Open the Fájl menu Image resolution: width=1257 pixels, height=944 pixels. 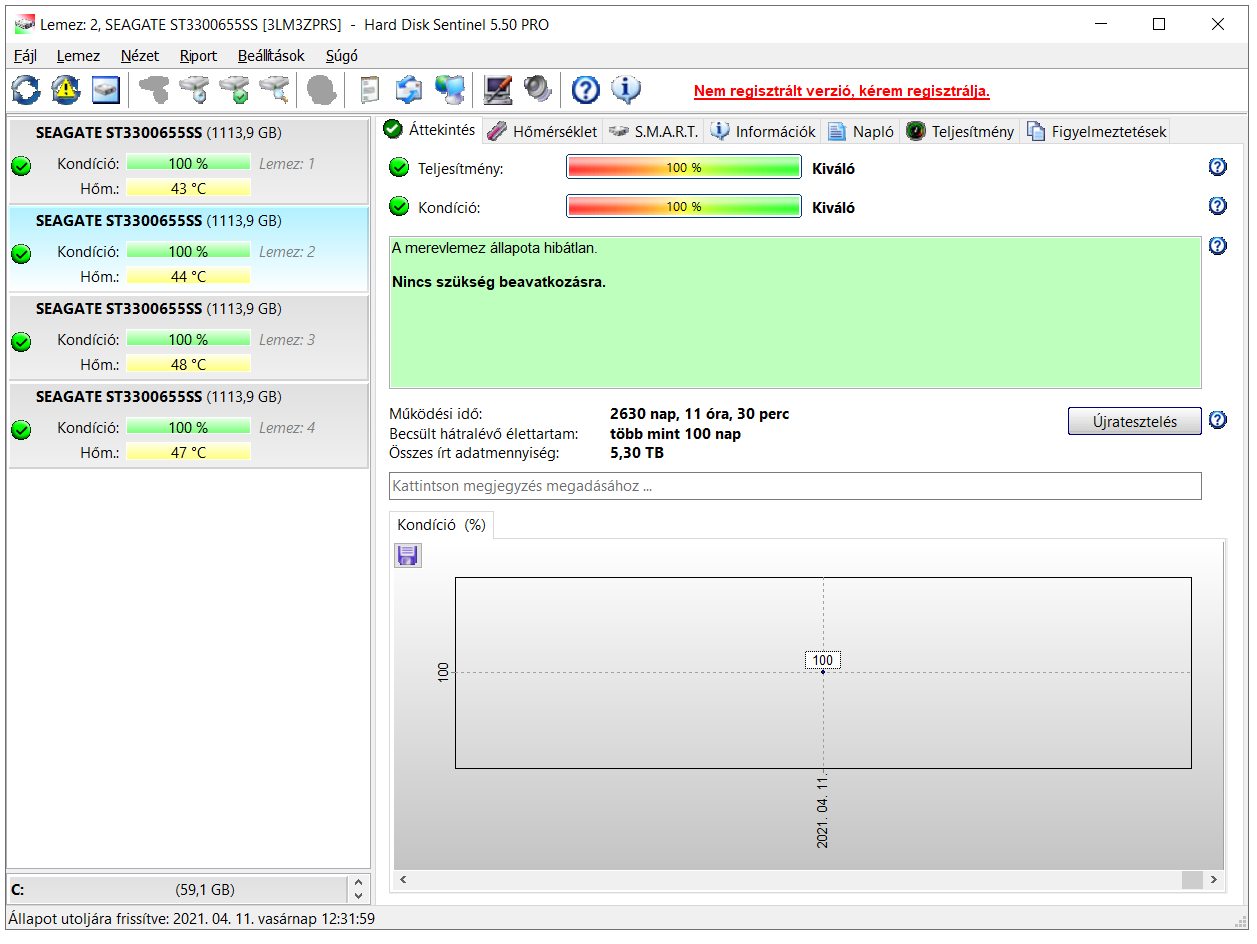click(x=25, y=56)
